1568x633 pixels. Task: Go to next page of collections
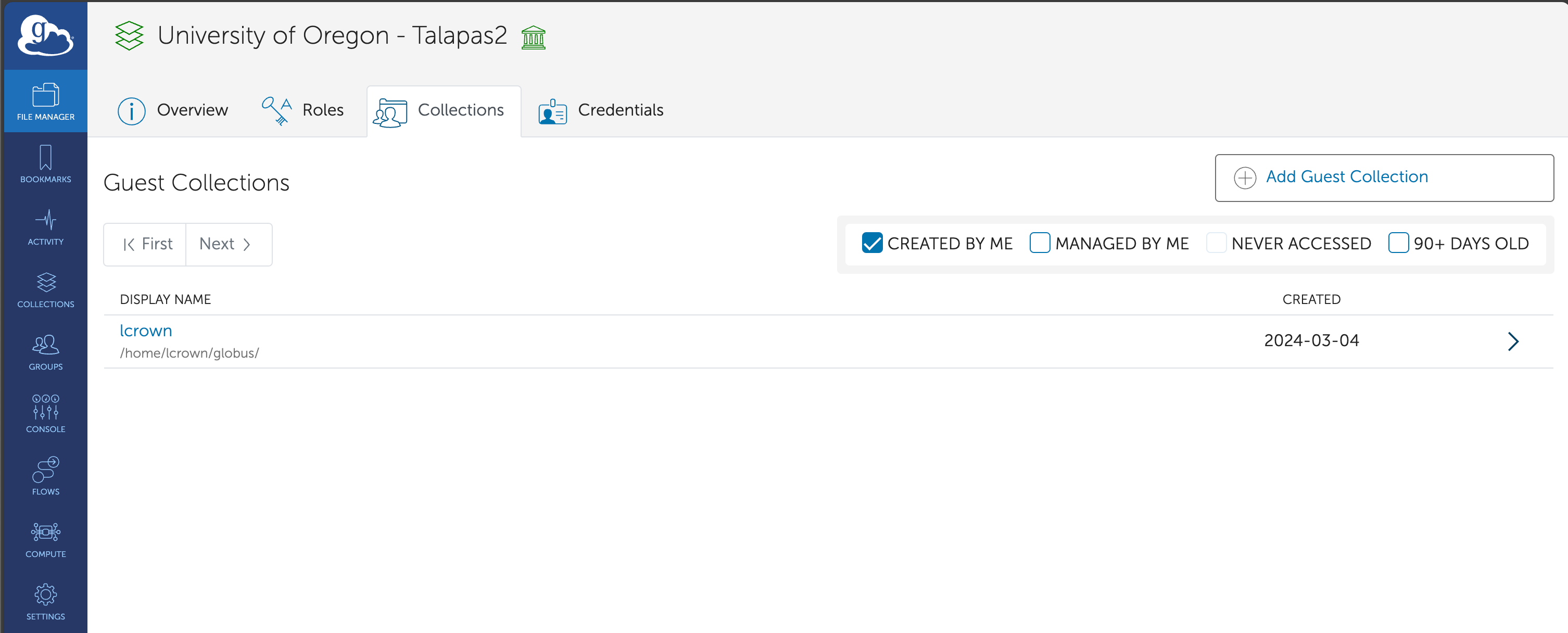(x=225, y=244)
